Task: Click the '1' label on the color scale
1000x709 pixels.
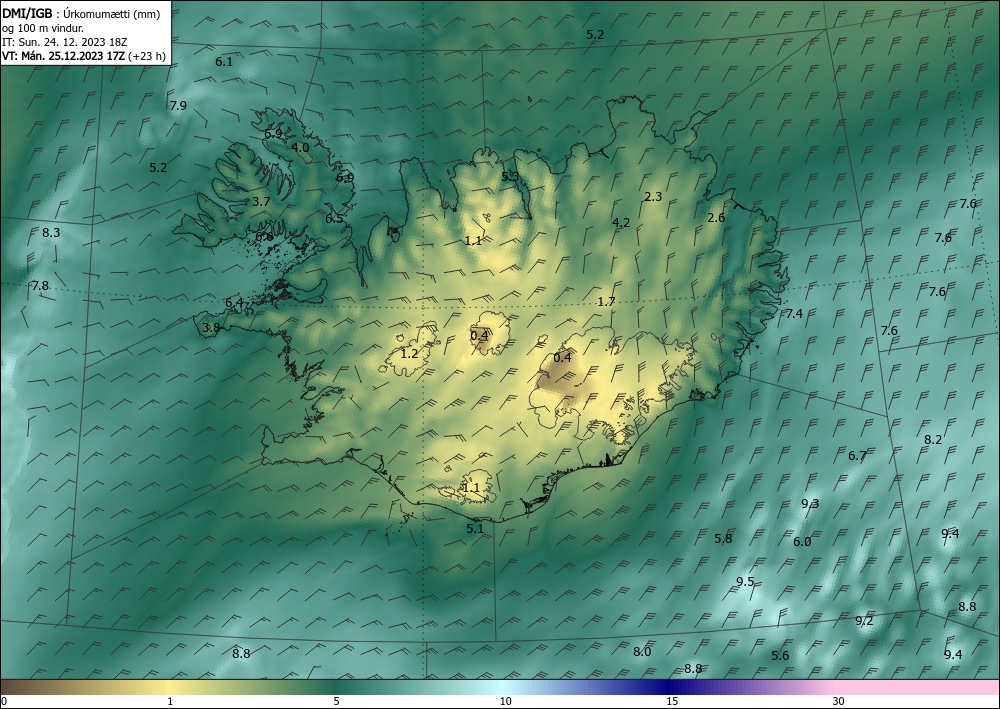Action: [x=170, y=702]
